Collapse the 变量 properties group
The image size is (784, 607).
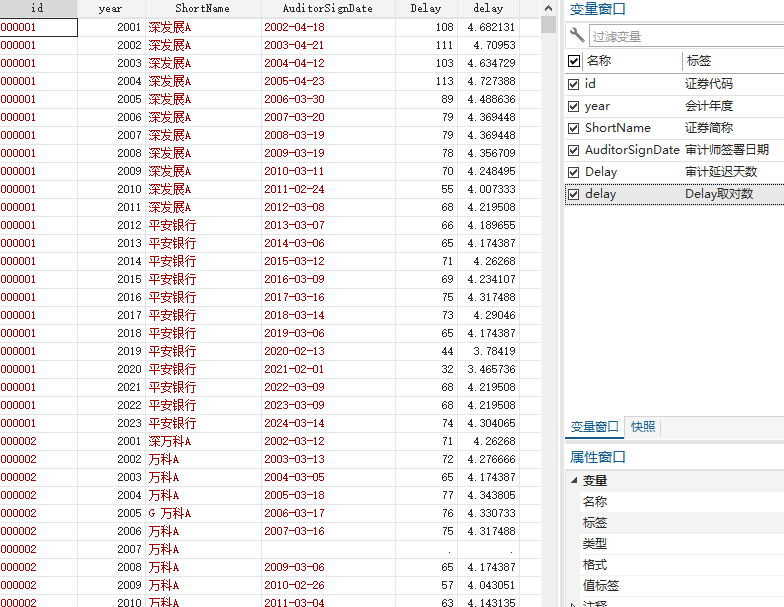point(574,480)
